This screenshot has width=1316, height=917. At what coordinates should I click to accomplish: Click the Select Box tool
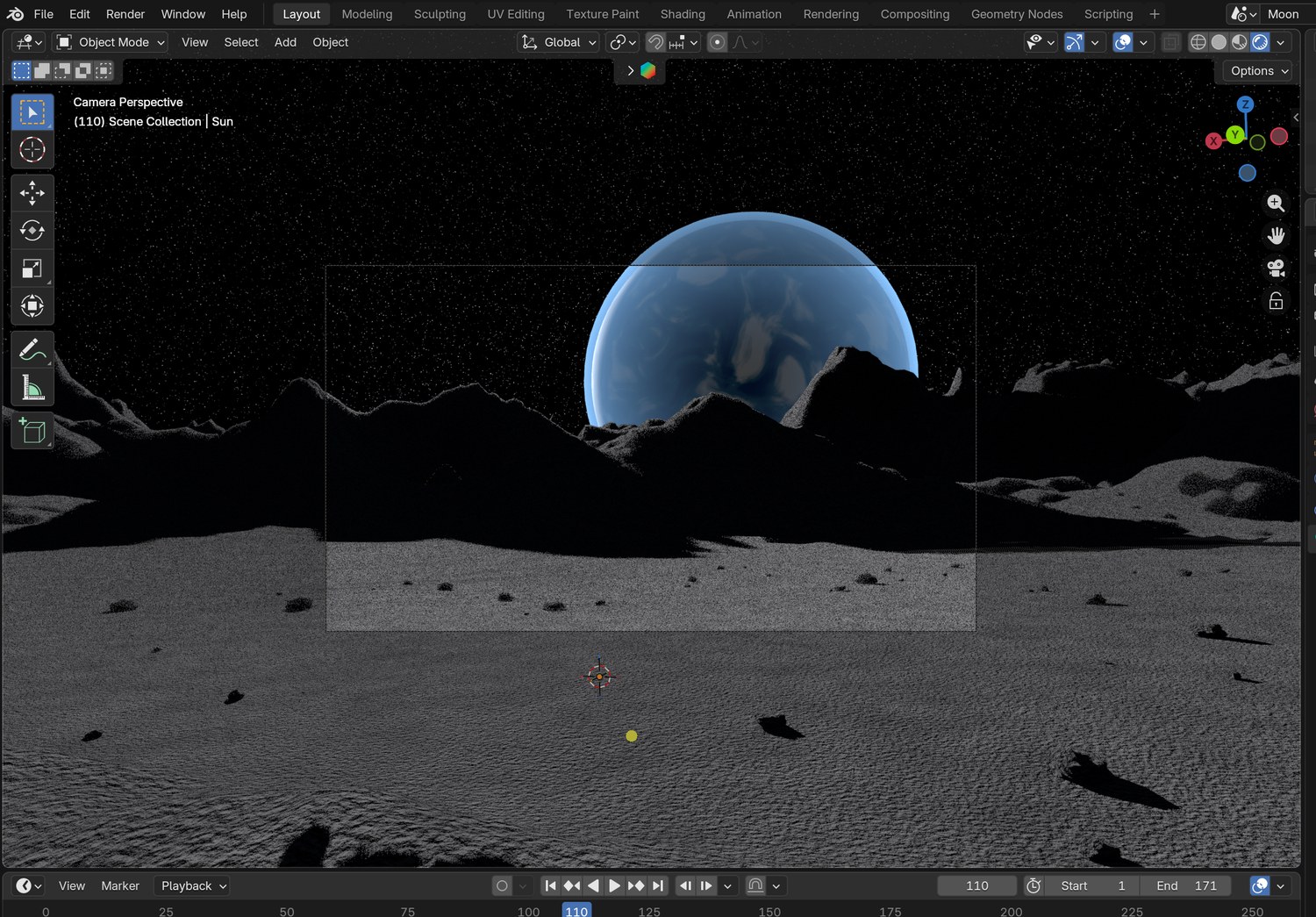[32, 112]
